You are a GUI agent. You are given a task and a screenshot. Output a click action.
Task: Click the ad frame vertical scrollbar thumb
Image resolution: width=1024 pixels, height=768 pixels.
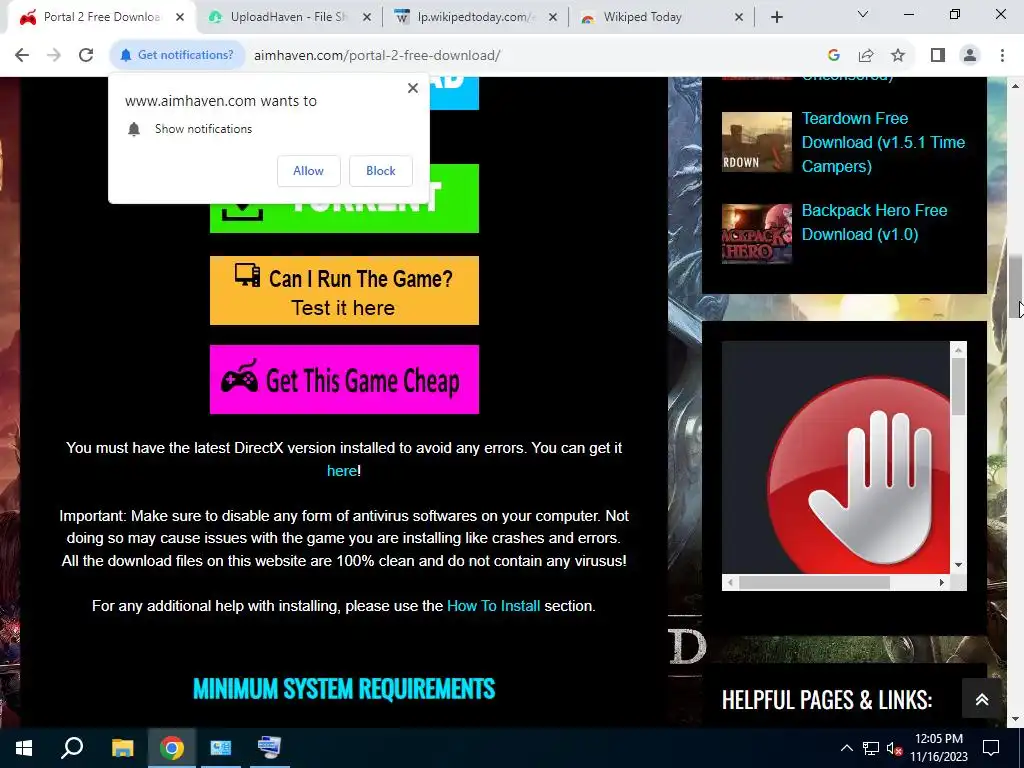pos(958,387)
